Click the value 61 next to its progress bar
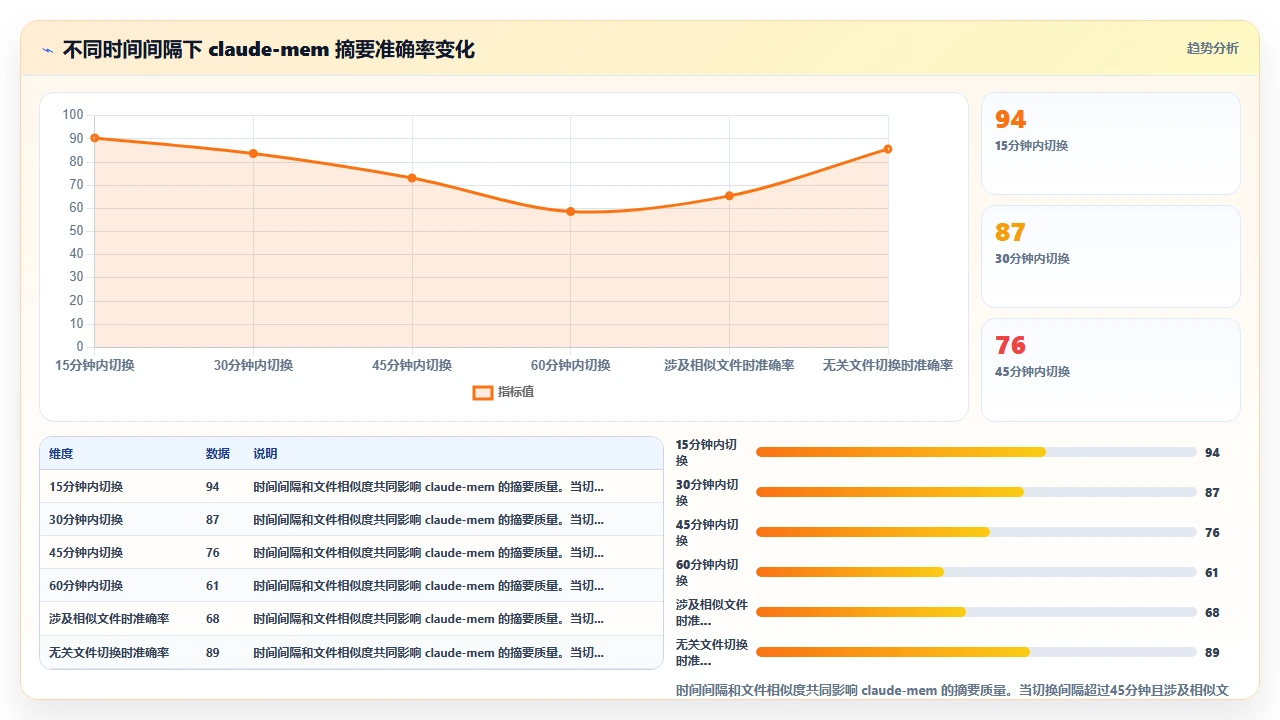The image size is (1280, 720). click(x=1212, y=573)
